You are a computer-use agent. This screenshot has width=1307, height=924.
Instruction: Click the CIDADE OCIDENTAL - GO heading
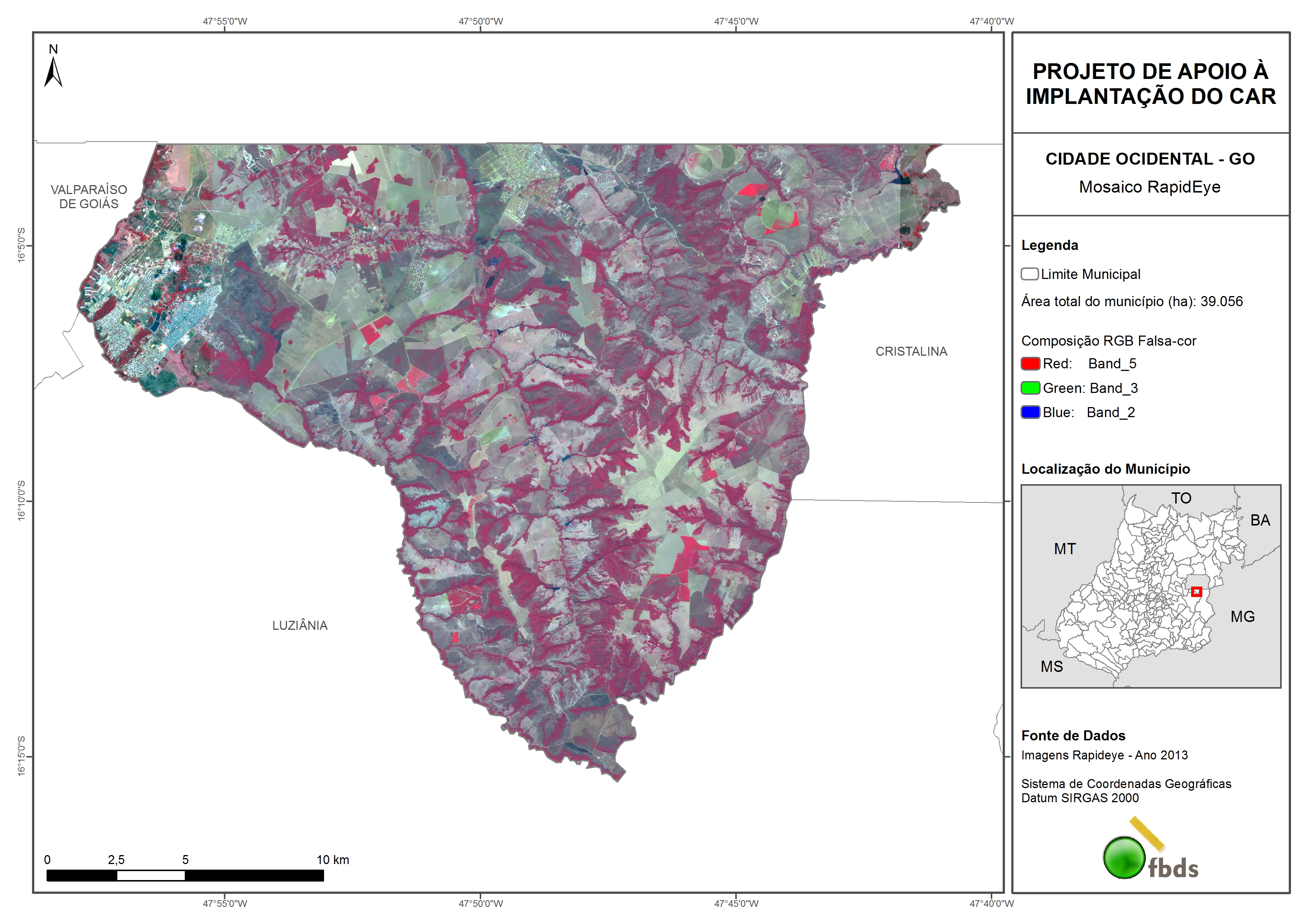[x=1150, y=159]
